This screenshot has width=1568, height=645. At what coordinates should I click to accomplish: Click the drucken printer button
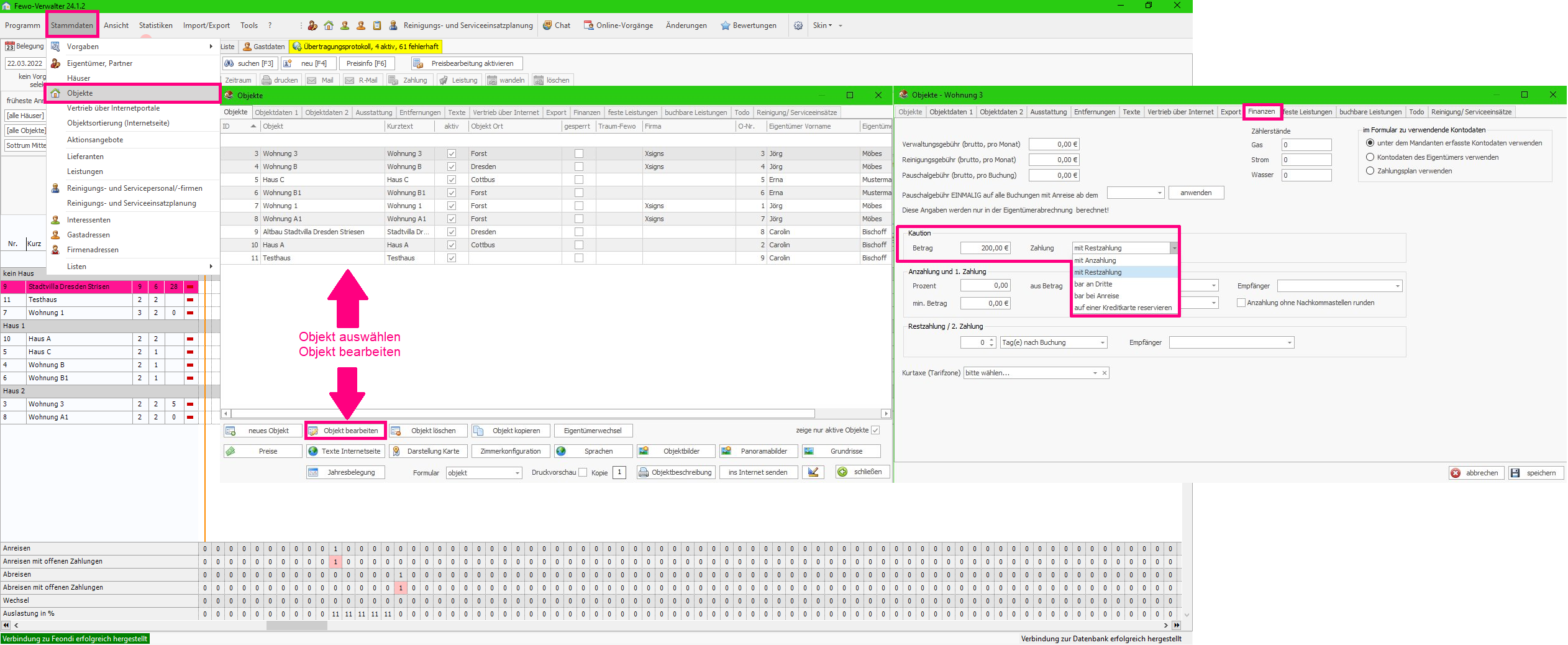tap(280, 80)
